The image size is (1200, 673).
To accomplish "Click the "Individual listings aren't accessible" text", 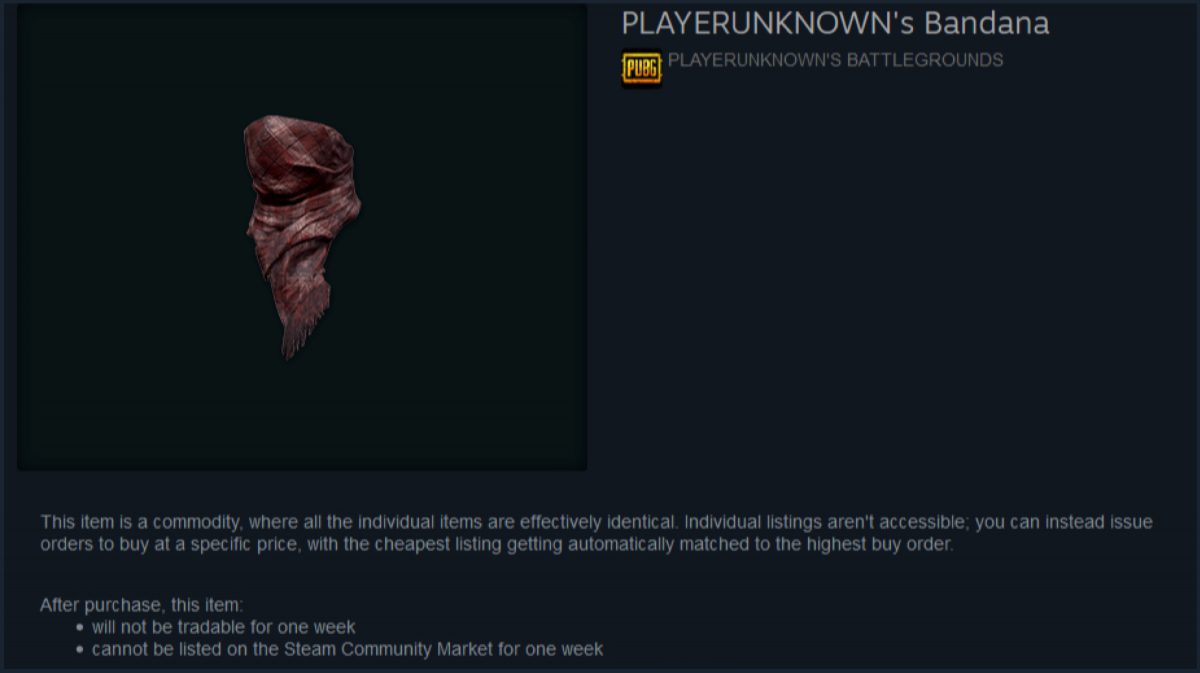I will pos(826,522).
